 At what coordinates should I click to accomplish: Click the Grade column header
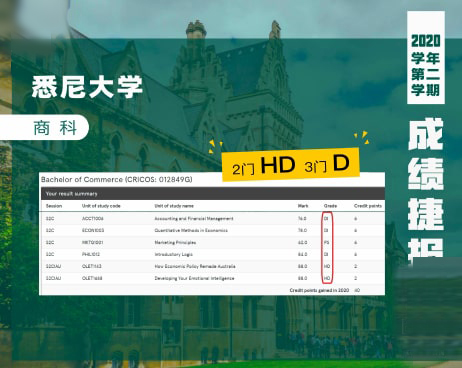pyautogui.click(x=330, y=206)
